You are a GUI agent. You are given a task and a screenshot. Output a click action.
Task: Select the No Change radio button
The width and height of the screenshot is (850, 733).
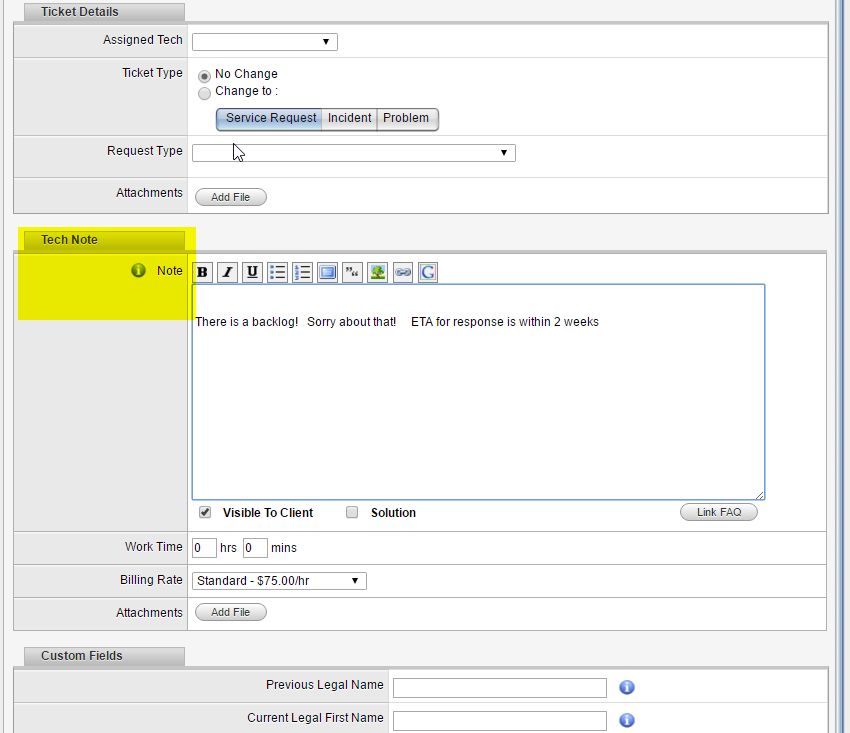click(x=204, y=74)
